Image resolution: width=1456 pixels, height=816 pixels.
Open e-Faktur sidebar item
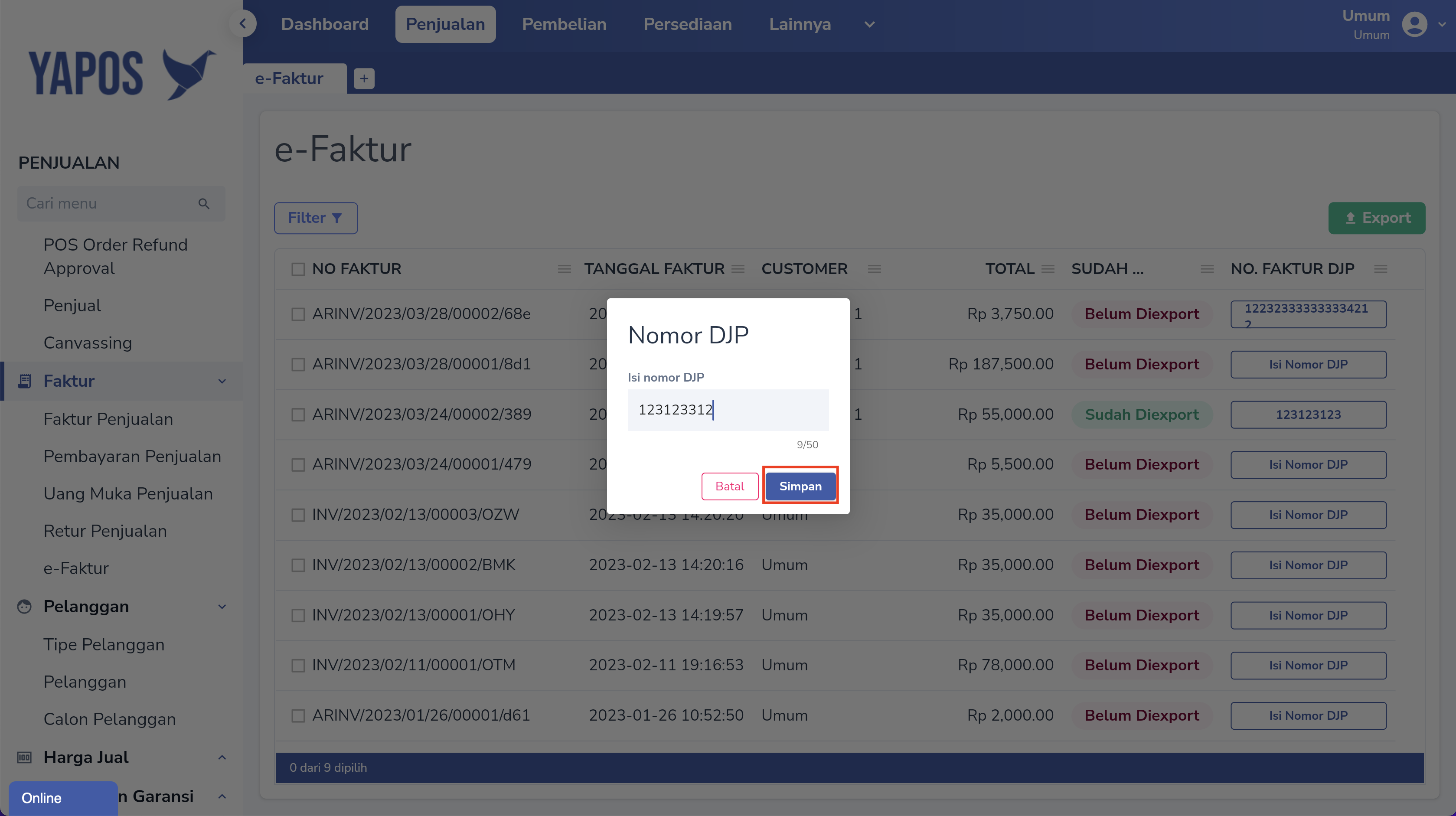pyautogui.click(x=76, y=568)
